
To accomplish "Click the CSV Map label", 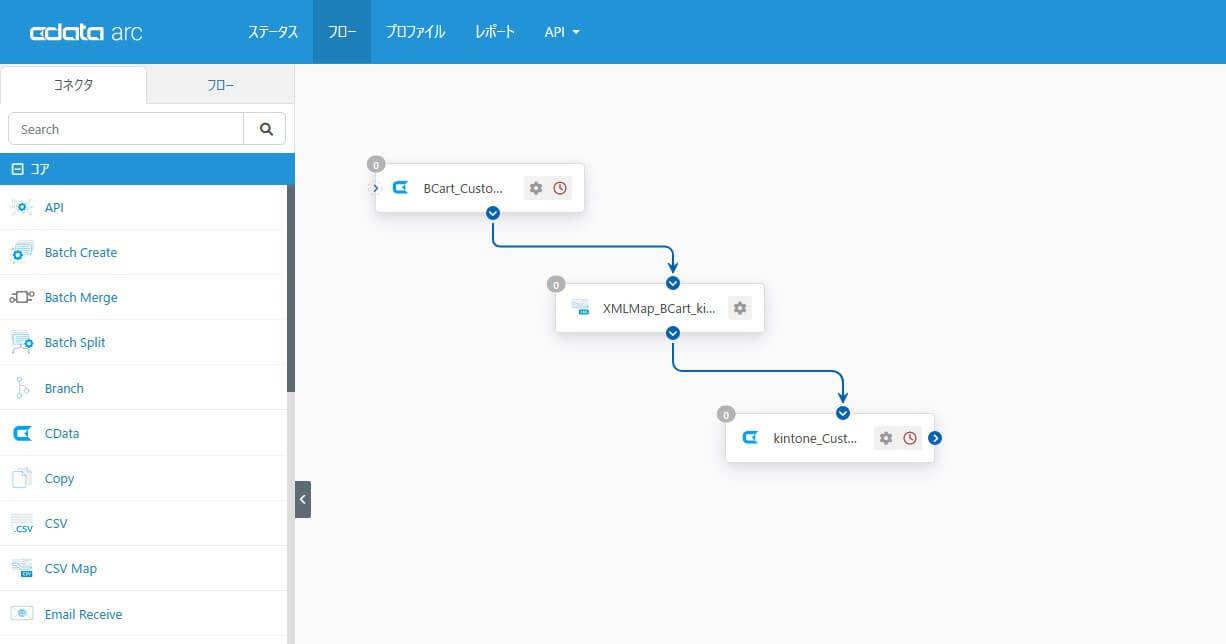I will [71, 569].
